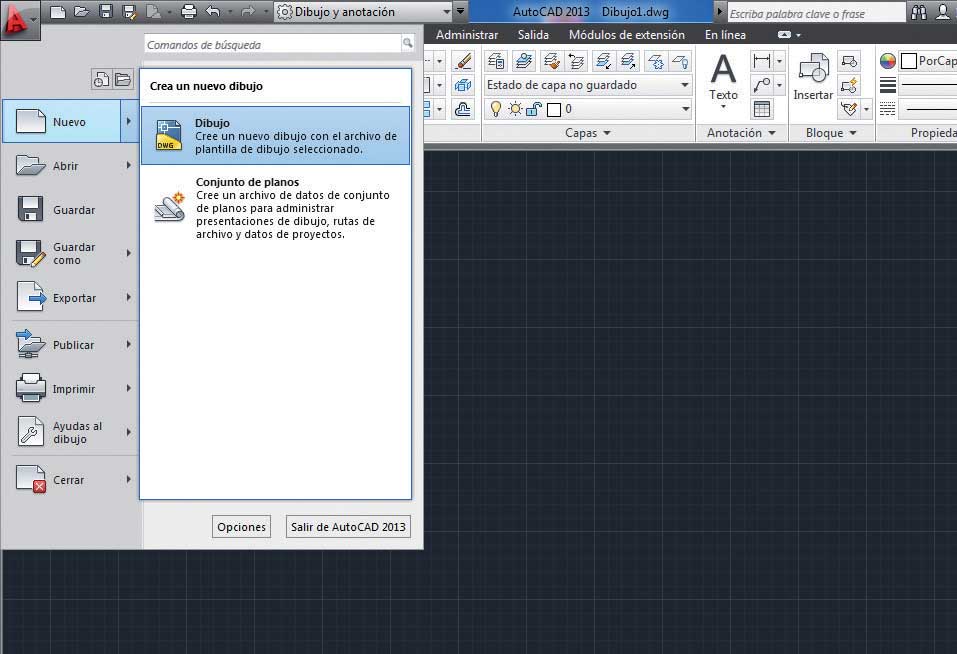Choose Conjunto de planos option
The height and width of the screenshot is (654, 957).
(276, 207)
